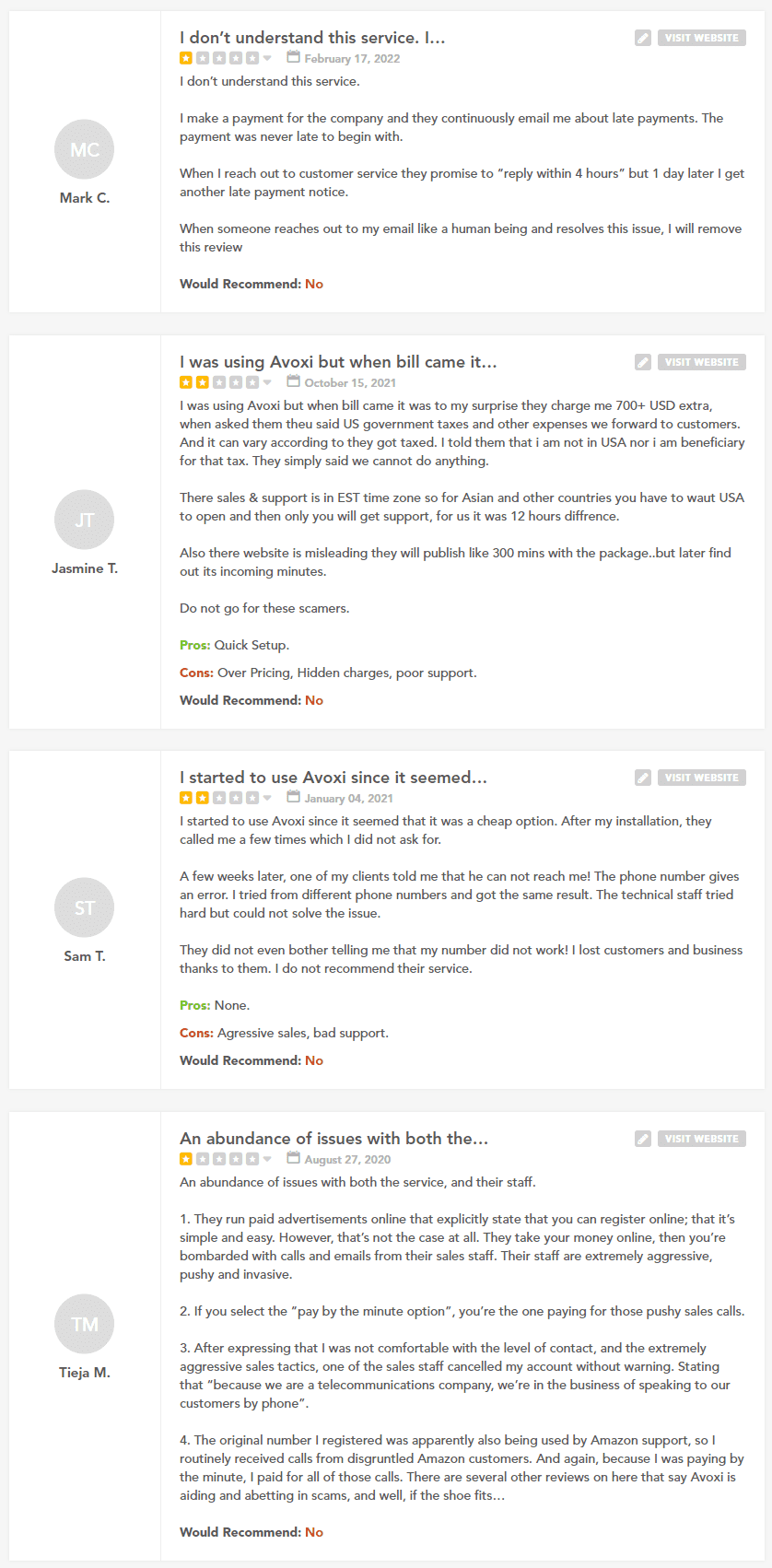This screenshot has width=772, height=1568.
Task: Click the star rating on Tieja M.'s review
Action: click(x=219, y=1159)
